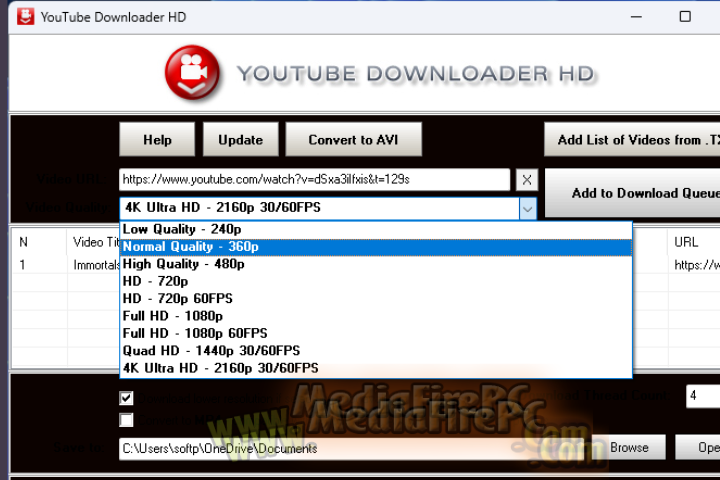Click the https URL cell in row 1

tap(696, 265)
